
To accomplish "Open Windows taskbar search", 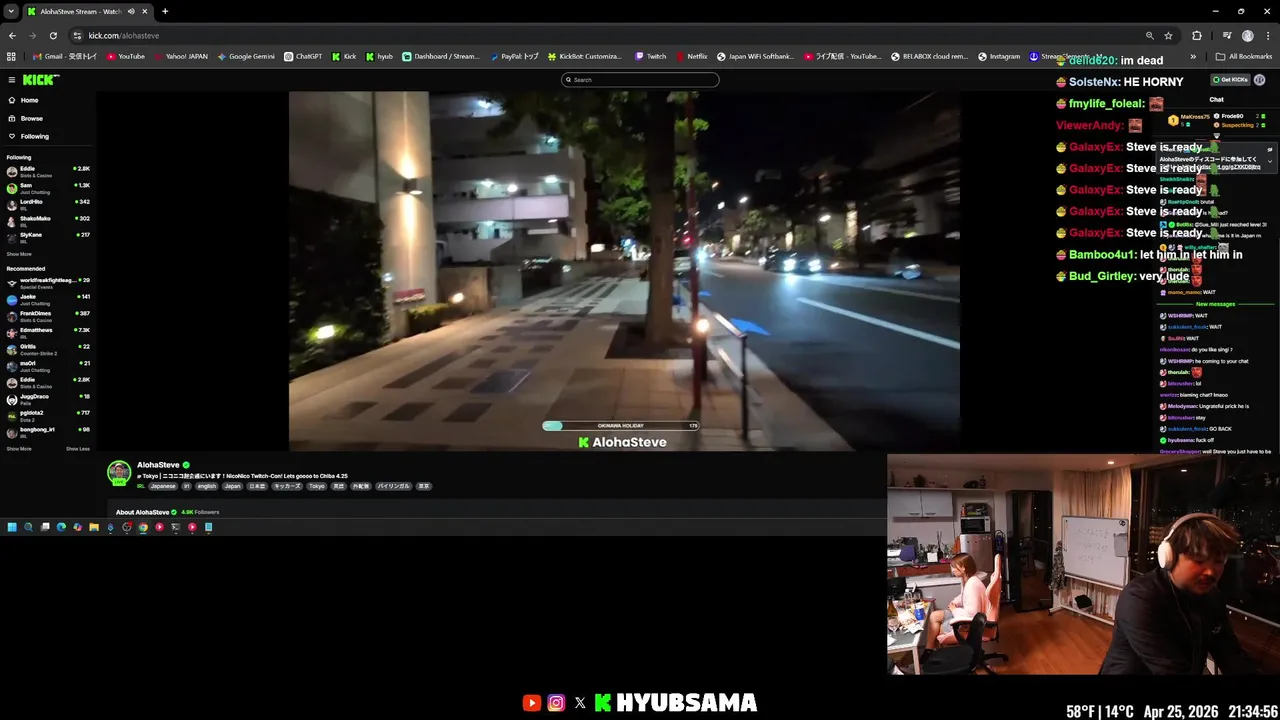I will pos(28,527).
